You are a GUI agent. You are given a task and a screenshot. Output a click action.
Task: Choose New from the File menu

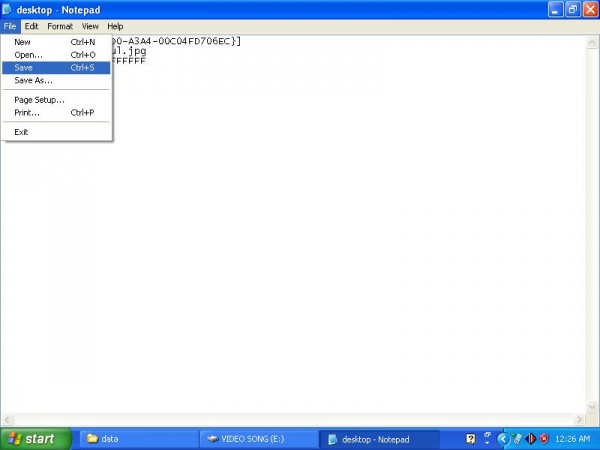click(56, 42)
